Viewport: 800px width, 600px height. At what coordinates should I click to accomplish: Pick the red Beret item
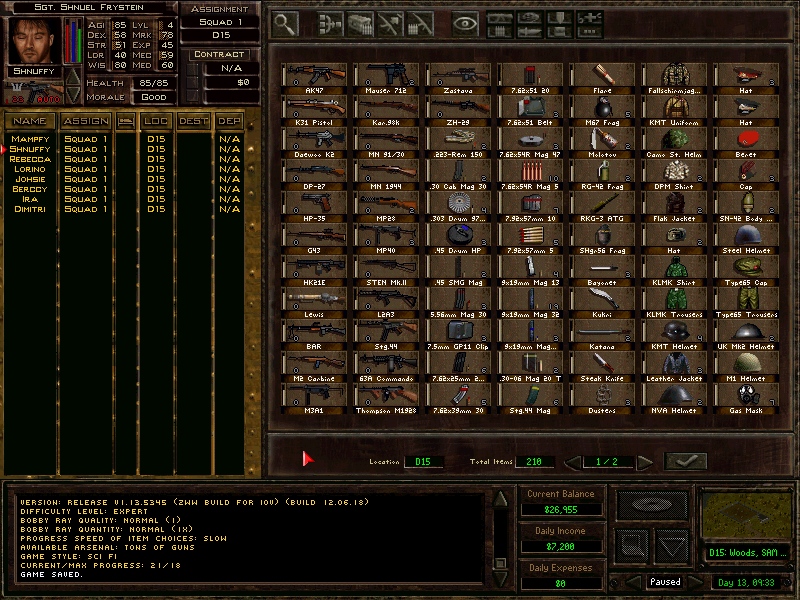[x=746, y=142]
